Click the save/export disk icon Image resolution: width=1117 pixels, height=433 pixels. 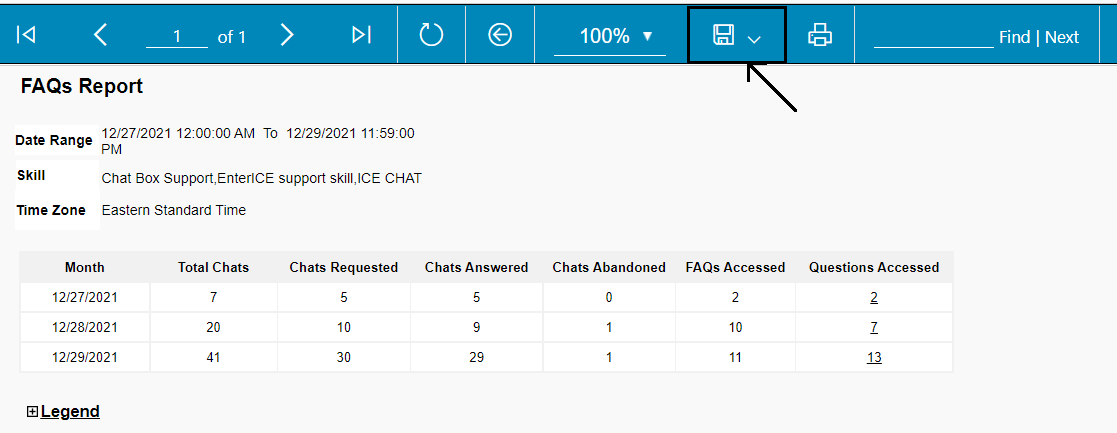coord(723,35)
